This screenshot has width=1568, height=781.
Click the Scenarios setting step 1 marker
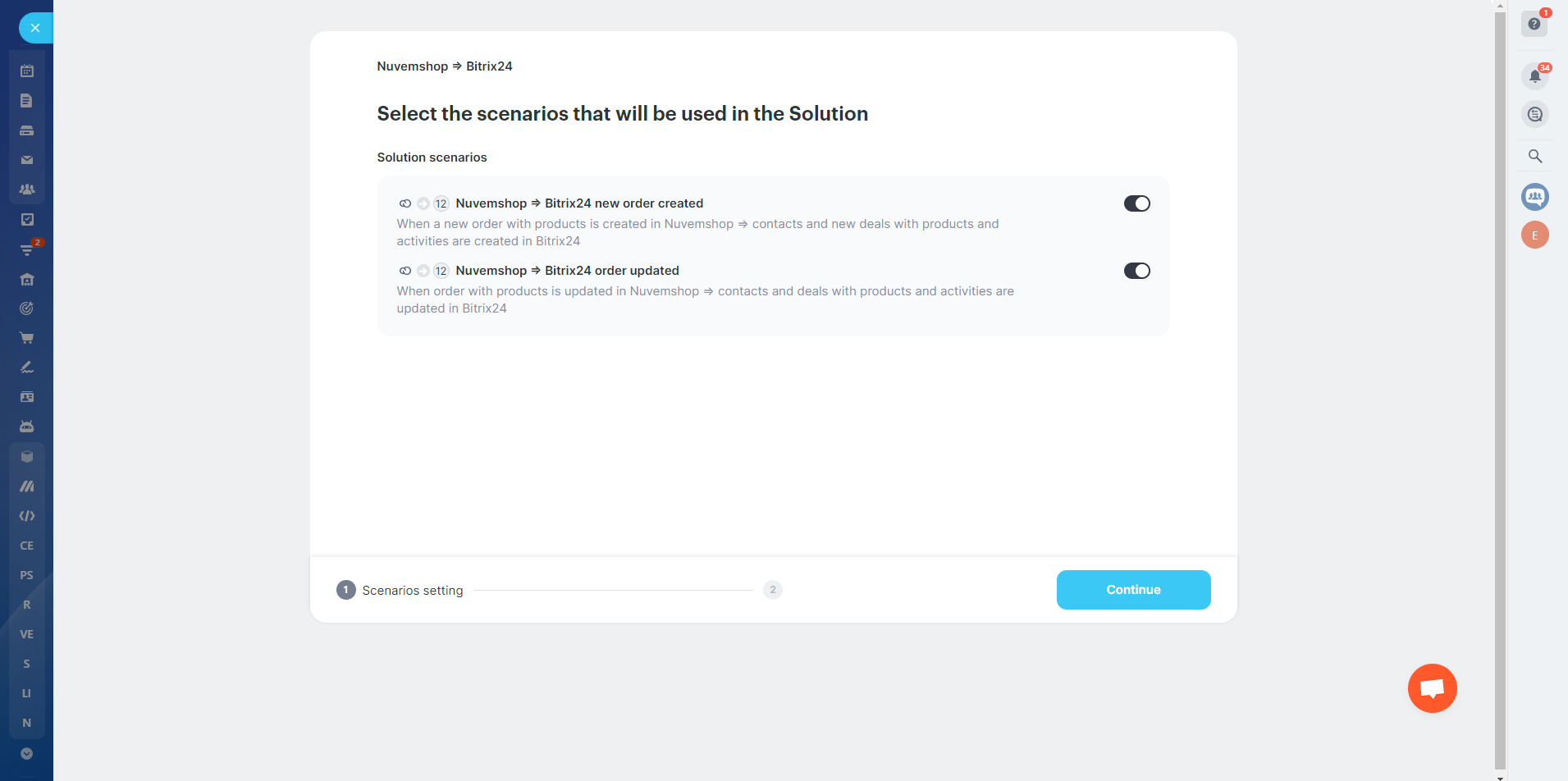click(x=345, y=590)
